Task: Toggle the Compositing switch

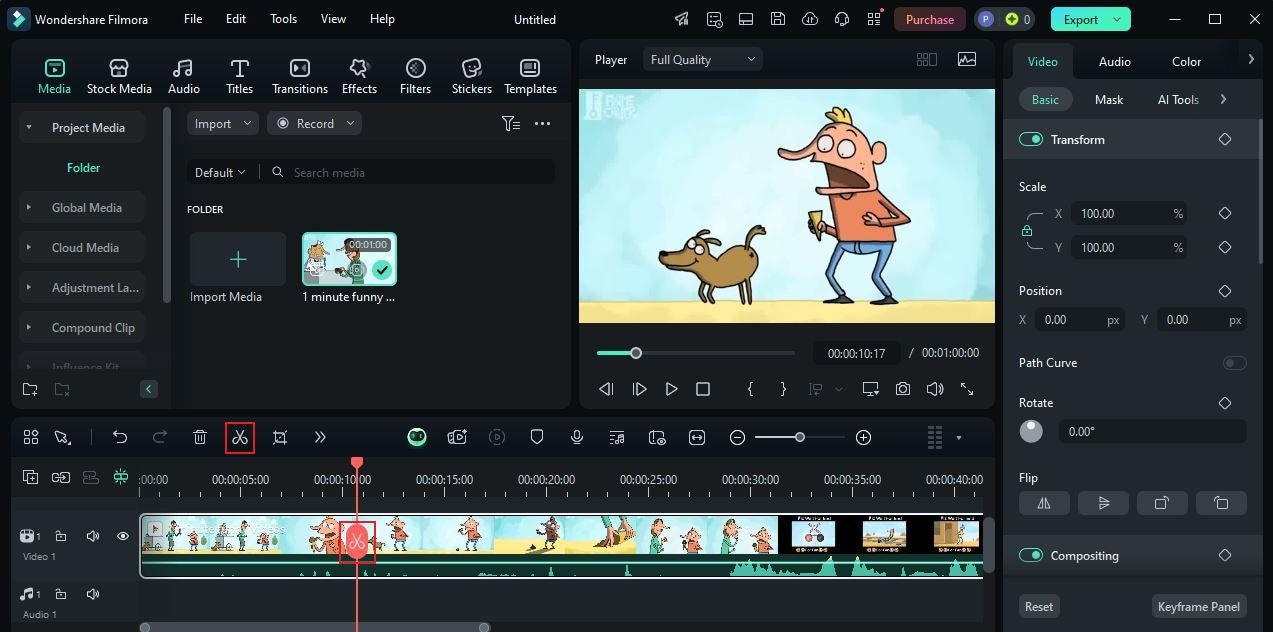Action: [x=1031, y=555]
